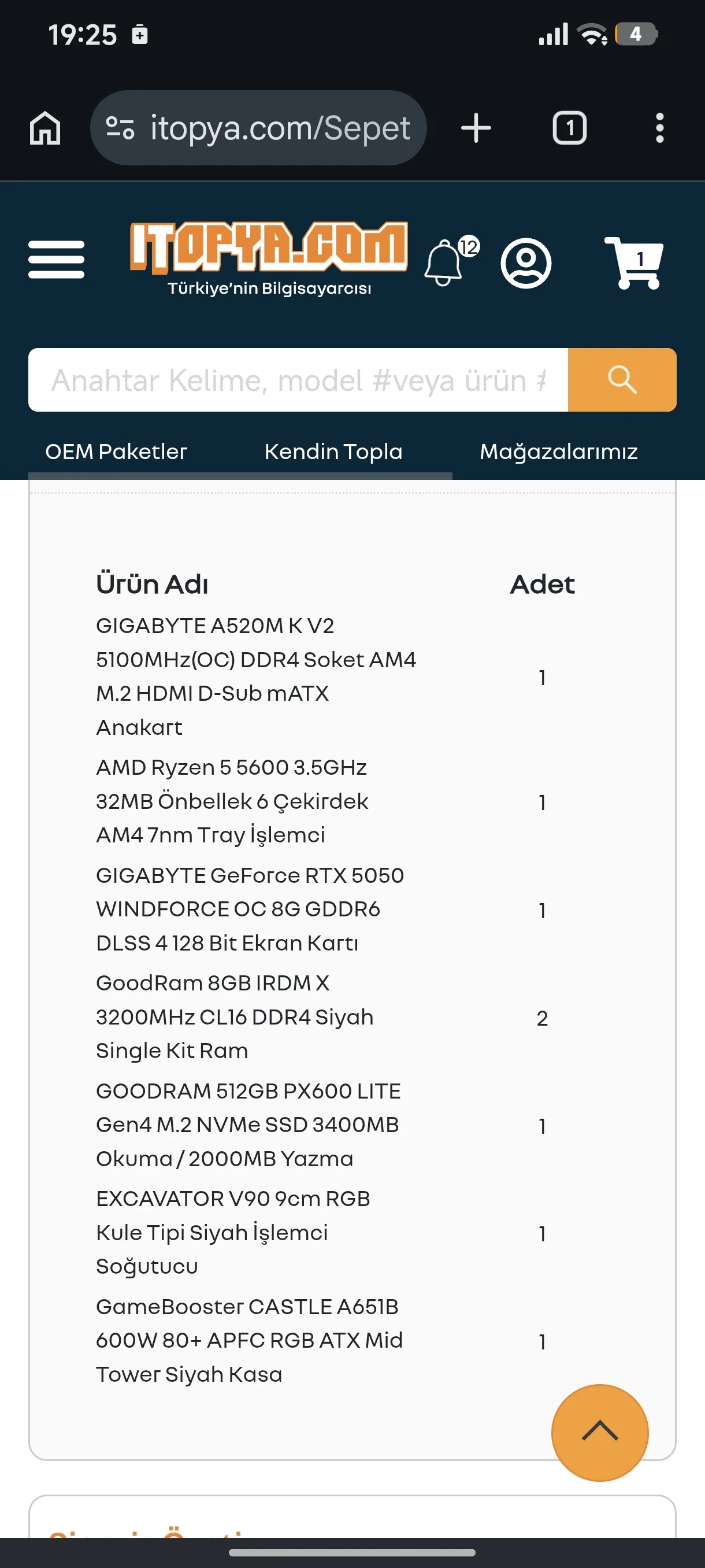Open notifications bell with 12 badge
The height and width of the screenshot is (1568, 705).
pyautogui.click(x=451, y=261)
